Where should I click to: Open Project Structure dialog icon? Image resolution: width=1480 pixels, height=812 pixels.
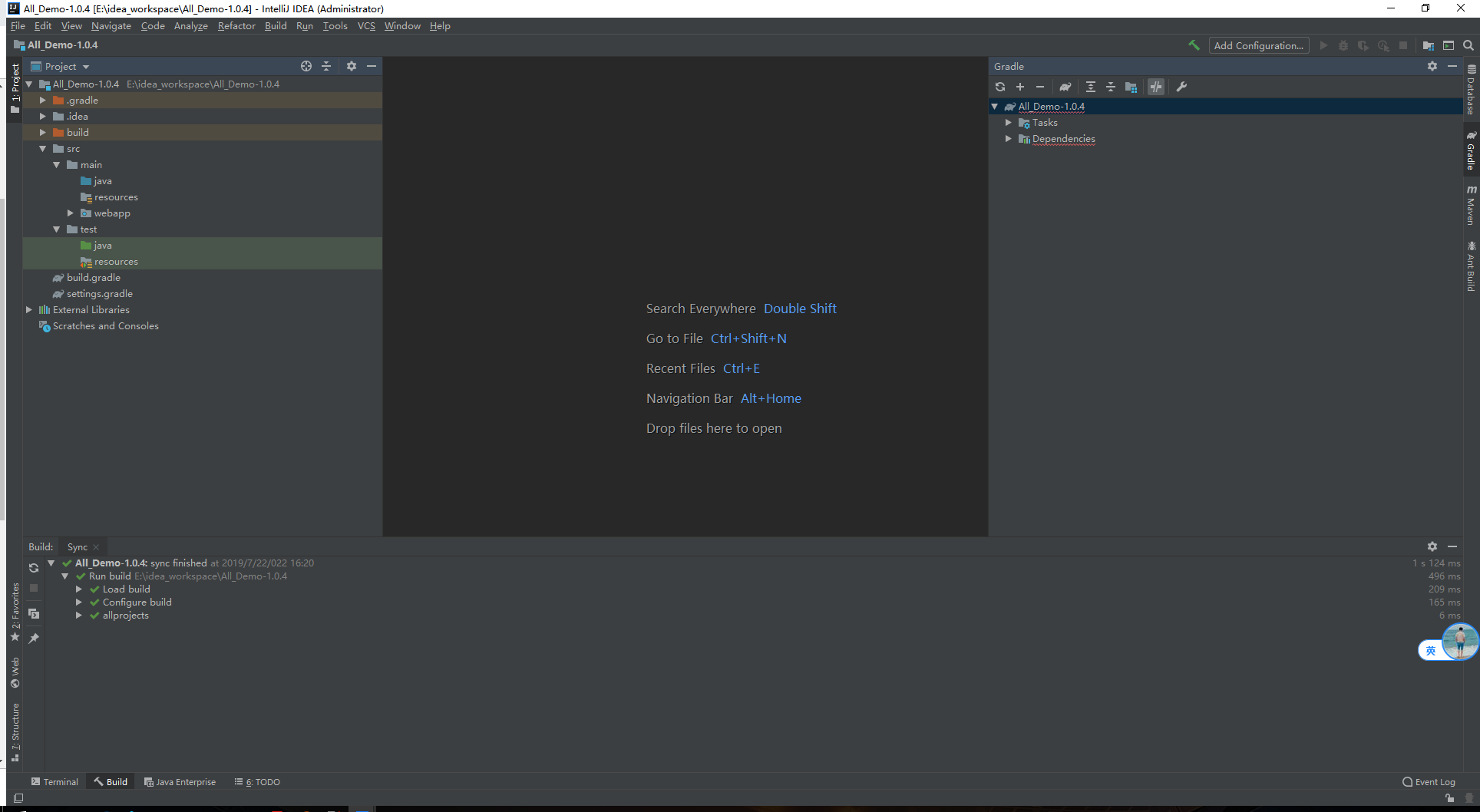(x=1429, y=45)
